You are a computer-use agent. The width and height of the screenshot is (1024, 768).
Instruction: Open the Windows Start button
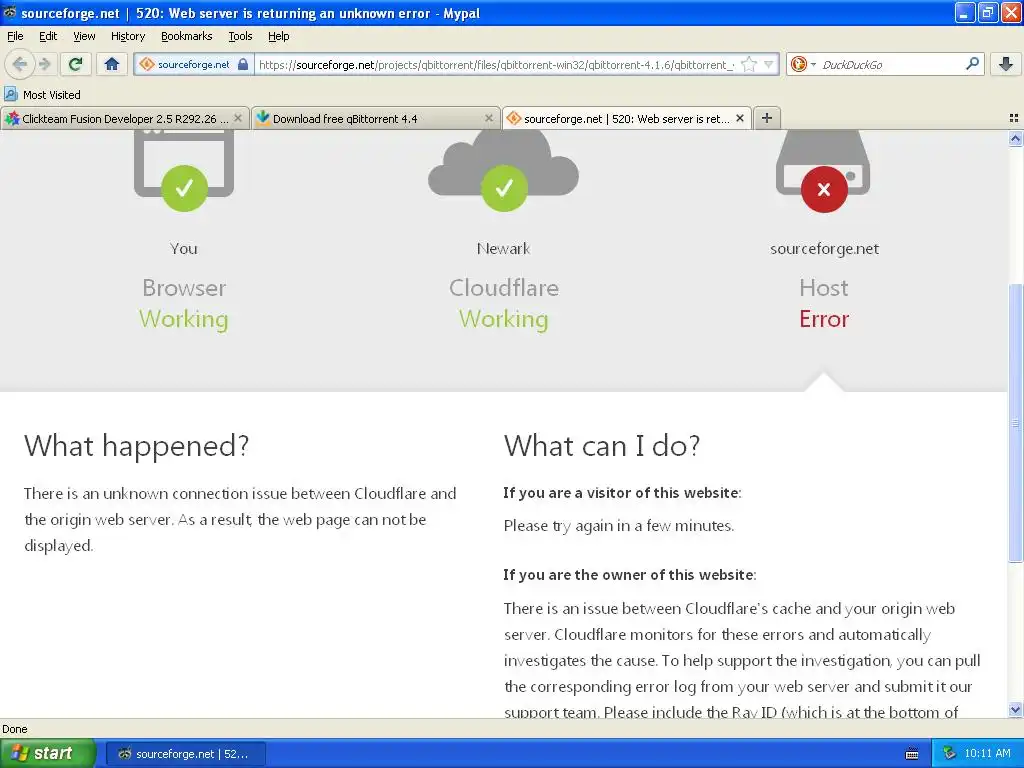pyautogui.click(x=47, y=753)
